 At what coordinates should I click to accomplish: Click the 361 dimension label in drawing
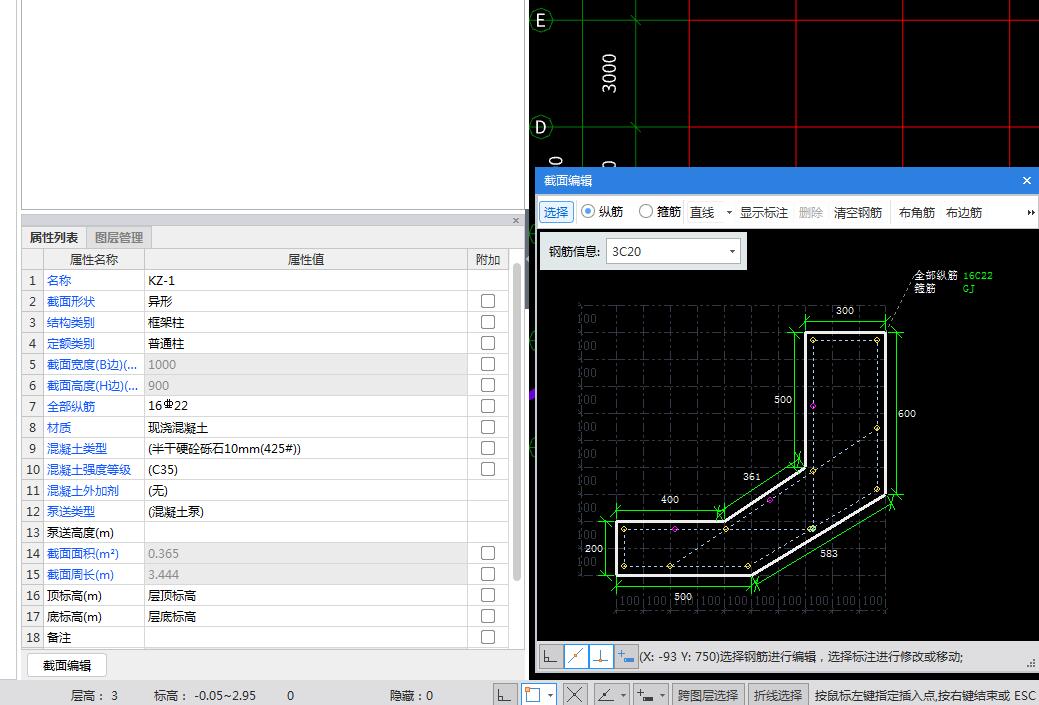tap(751, 476)
